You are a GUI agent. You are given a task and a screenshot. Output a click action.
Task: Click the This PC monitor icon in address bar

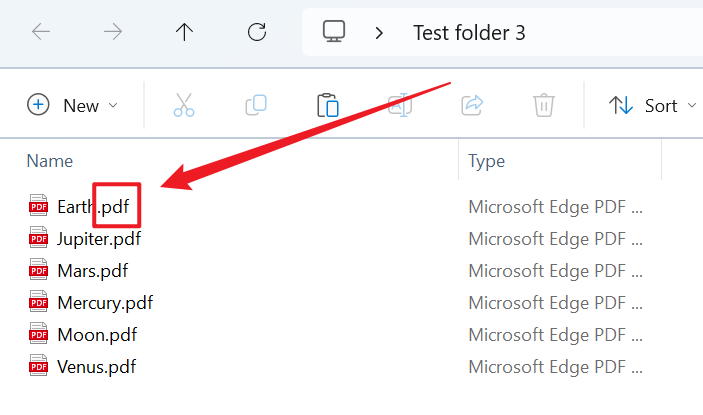[334, 32]
